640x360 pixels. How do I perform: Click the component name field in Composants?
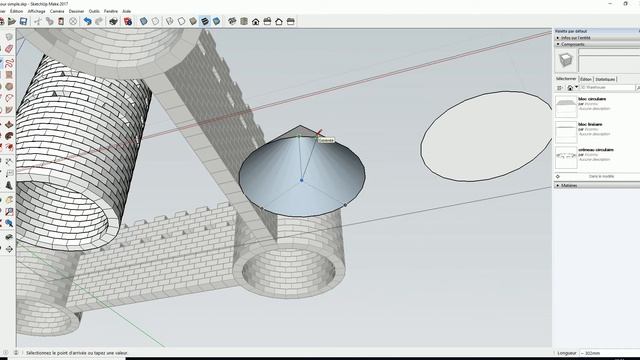pos(609,52)
